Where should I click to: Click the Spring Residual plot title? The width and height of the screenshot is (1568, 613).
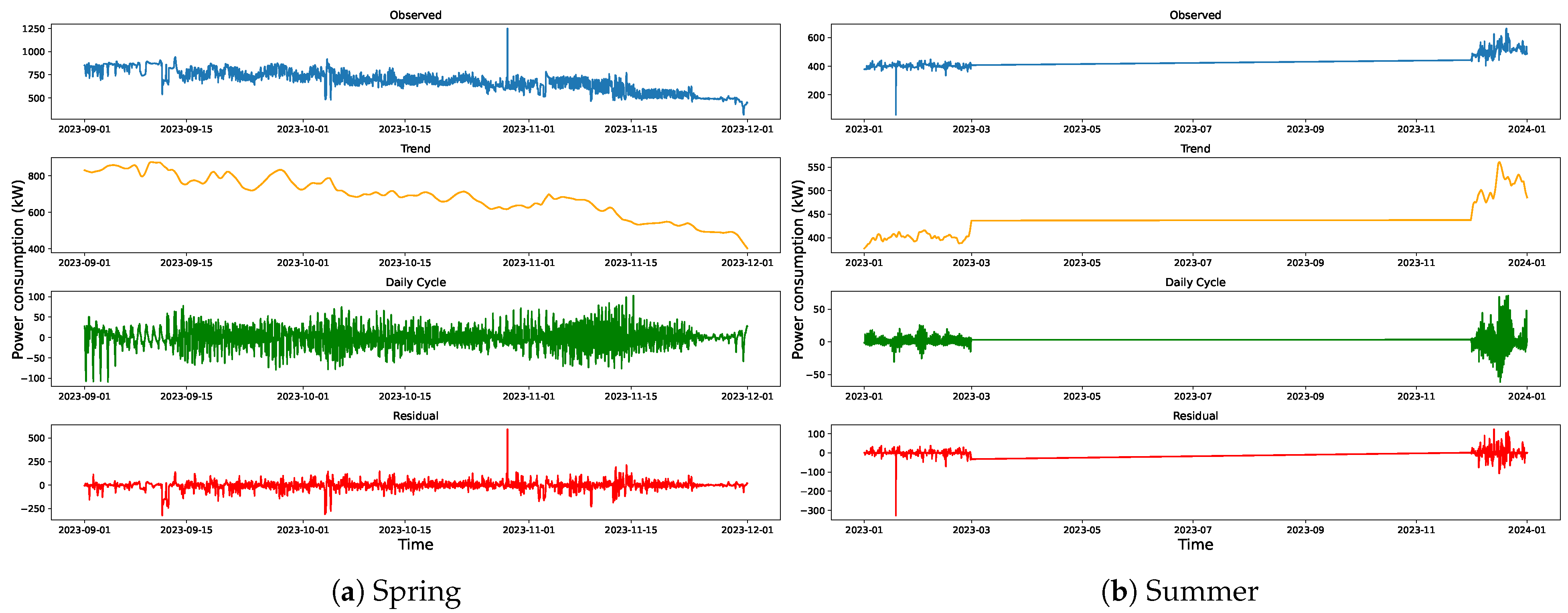415,416
